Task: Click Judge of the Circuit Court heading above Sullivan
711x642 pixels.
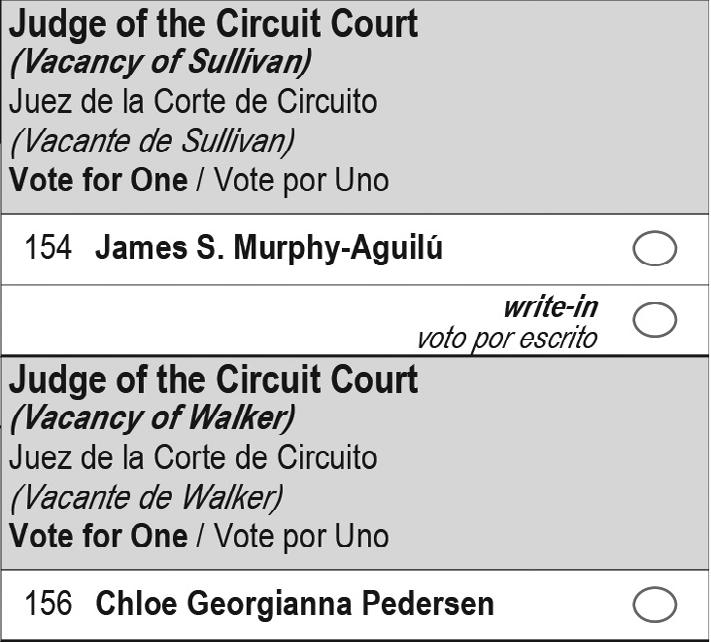Action: click(213, 24)
